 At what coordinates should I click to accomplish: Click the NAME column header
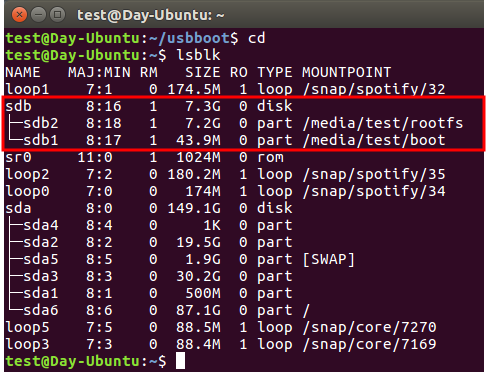pyautogui.click(x=23, y=72)
